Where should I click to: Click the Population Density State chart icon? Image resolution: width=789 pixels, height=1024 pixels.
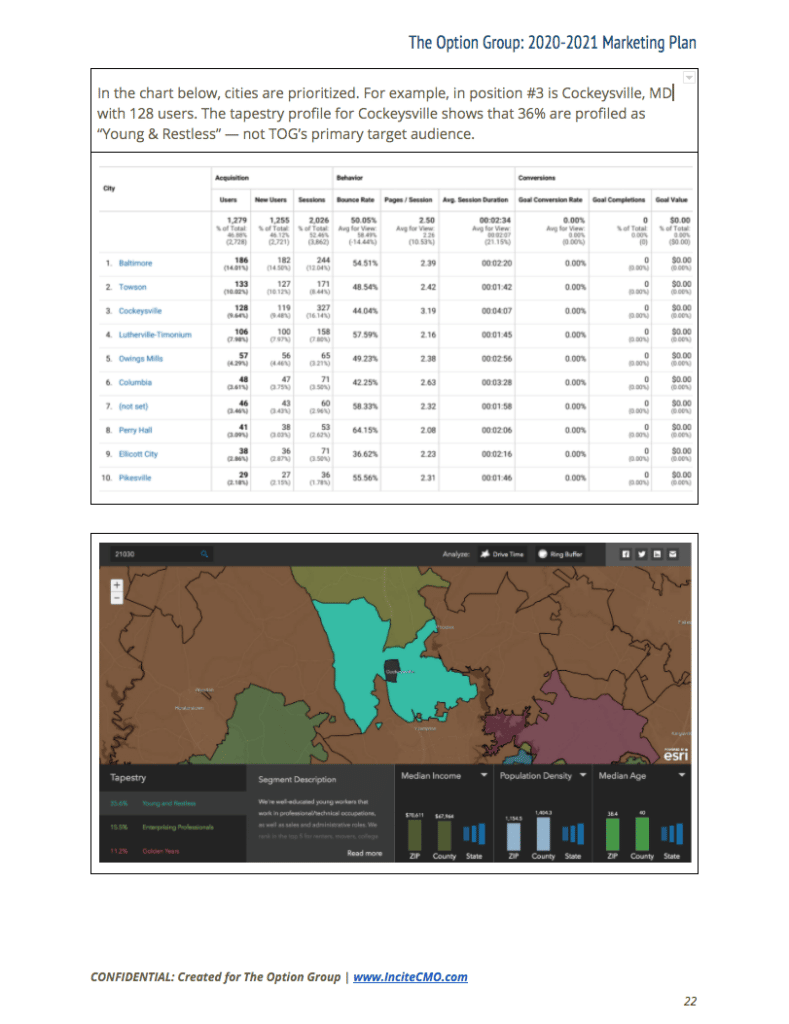click(x=573, y=833)
